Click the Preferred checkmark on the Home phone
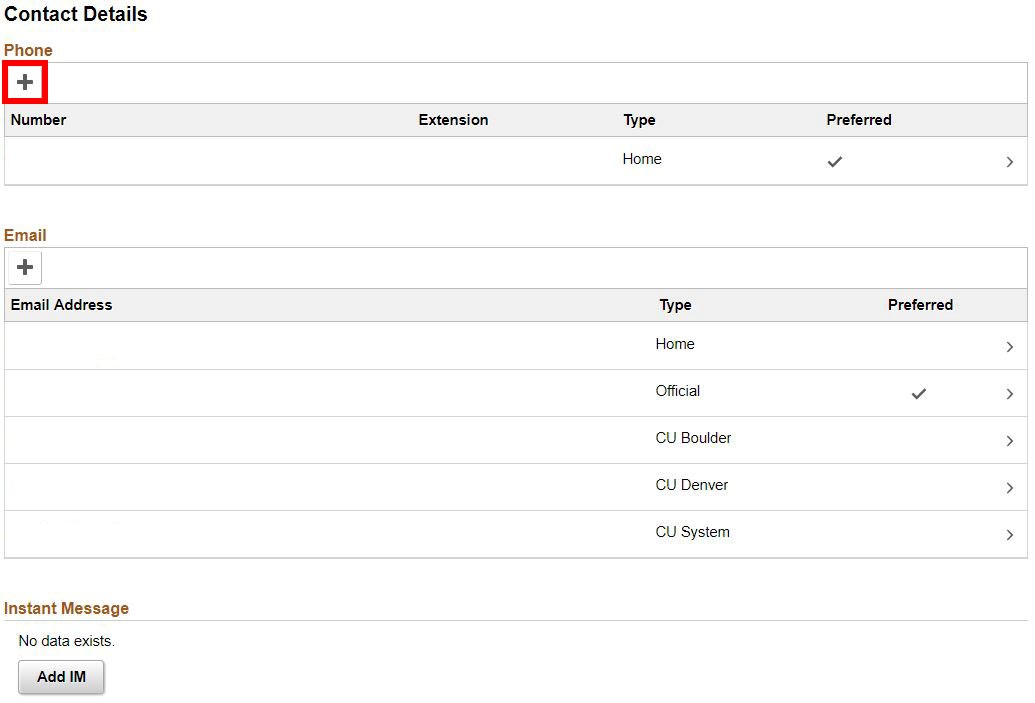Screen dimensions: 1035x703 pyautogui.click(x=835, y=161)
